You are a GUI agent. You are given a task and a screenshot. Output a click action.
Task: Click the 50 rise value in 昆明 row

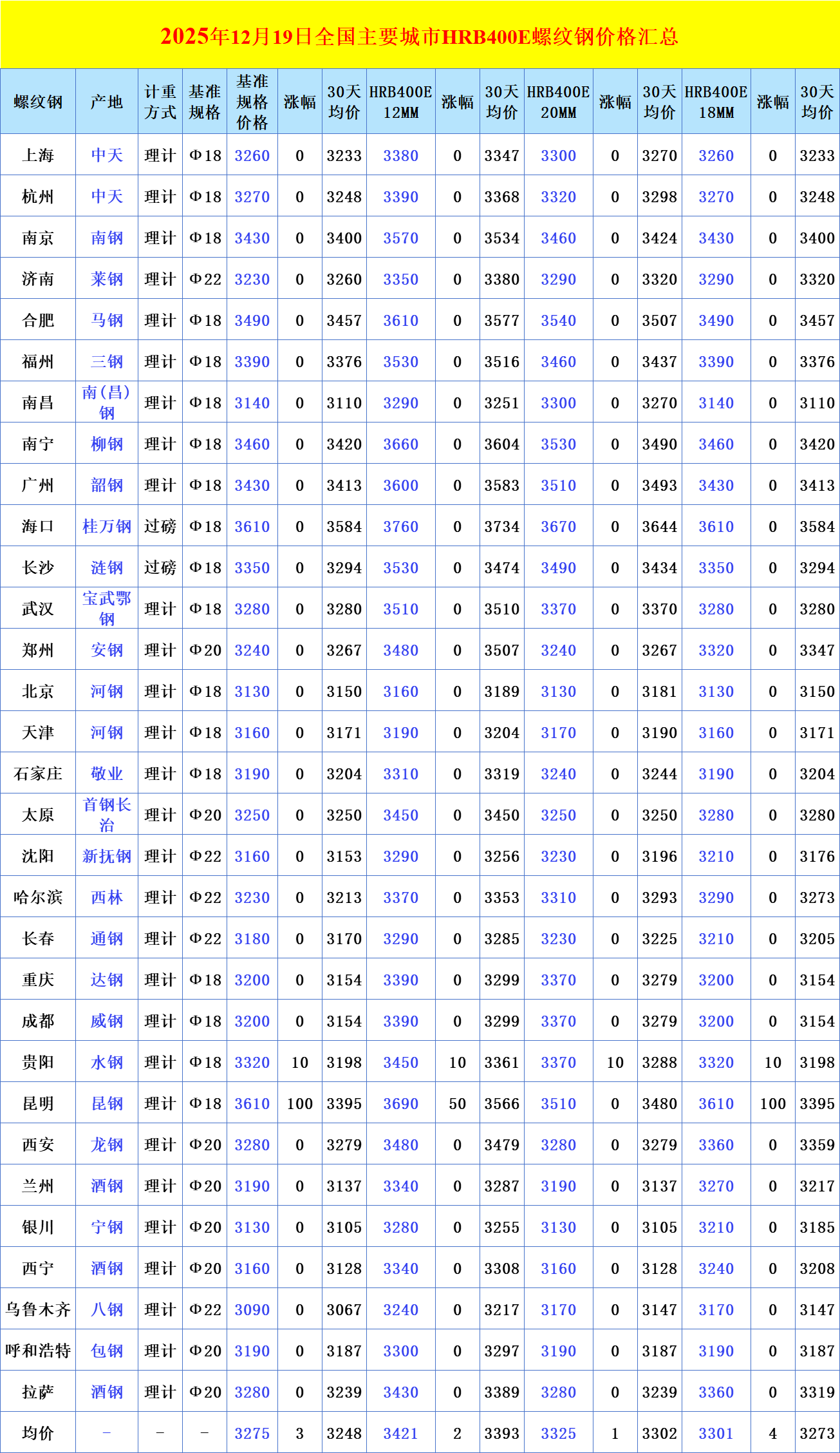pos(458,1104)
